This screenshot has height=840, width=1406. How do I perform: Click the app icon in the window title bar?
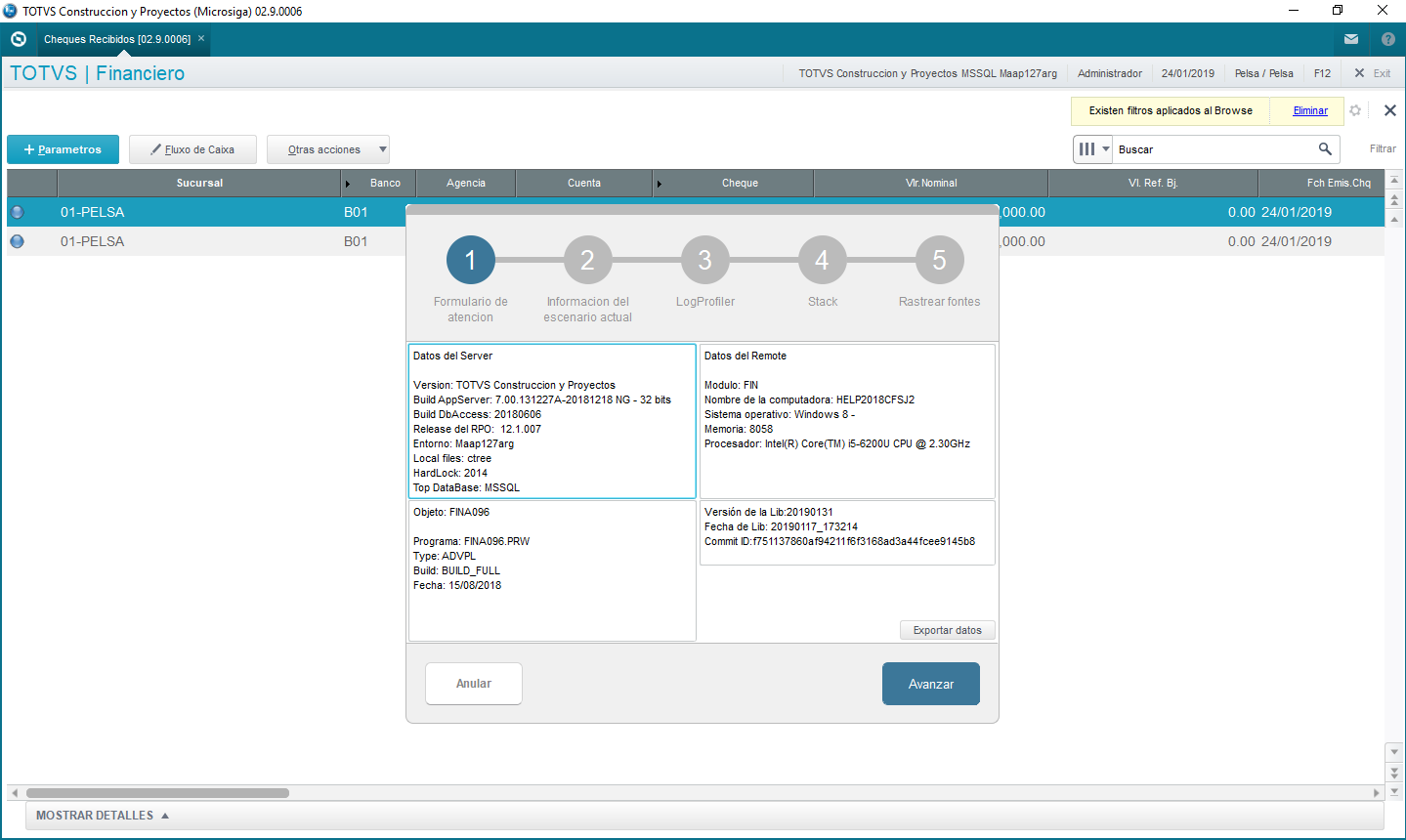coord(11,11)
